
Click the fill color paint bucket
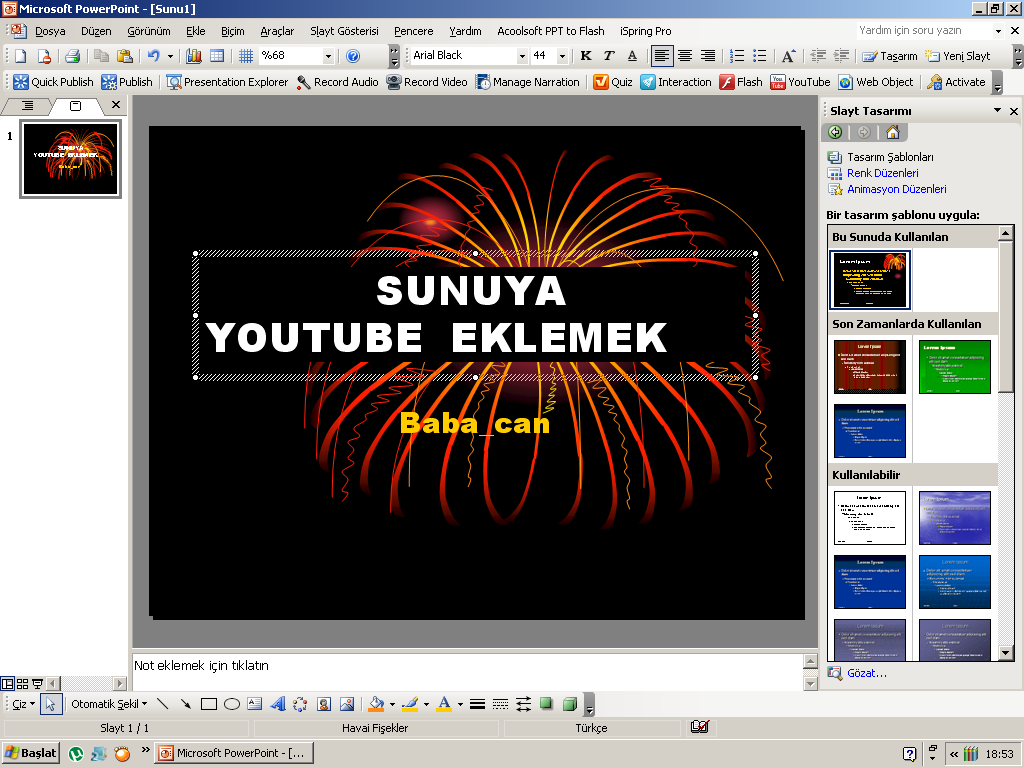coord(376,704)
